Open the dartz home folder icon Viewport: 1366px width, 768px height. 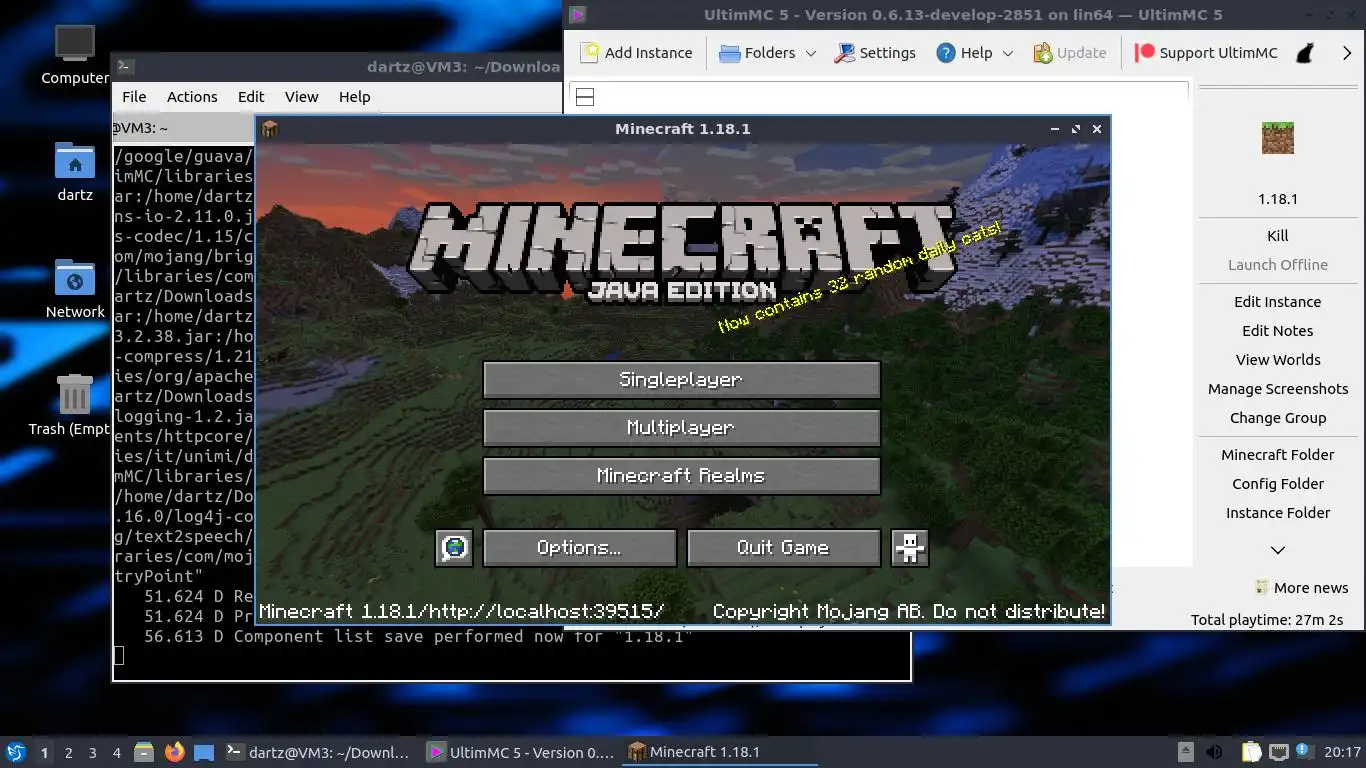75,161
